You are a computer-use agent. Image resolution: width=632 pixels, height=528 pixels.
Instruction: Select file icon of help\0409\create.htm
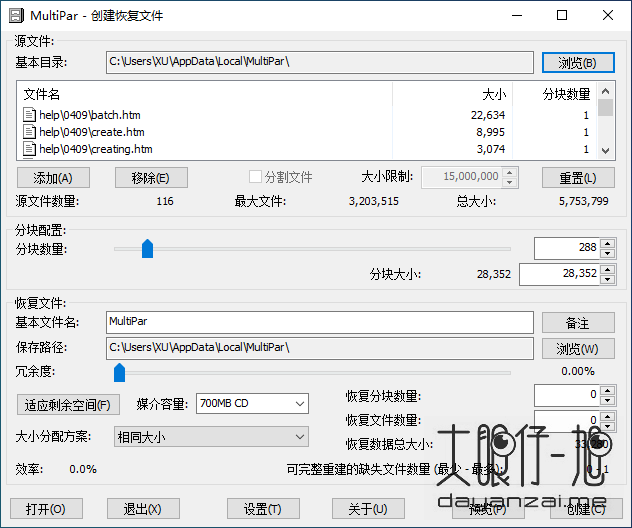(x=29, y=132)
